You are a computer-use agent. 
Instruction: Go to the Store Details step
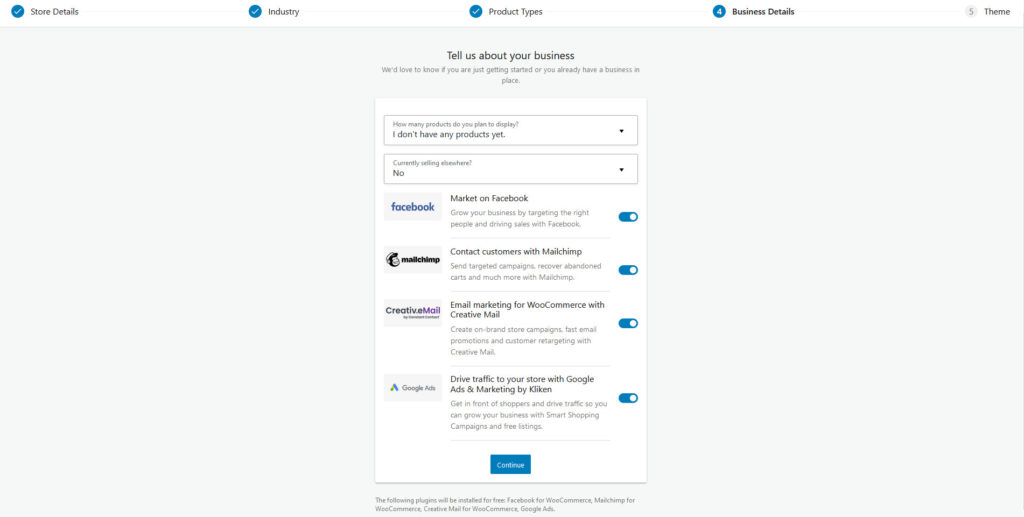(x=54, y=11)
